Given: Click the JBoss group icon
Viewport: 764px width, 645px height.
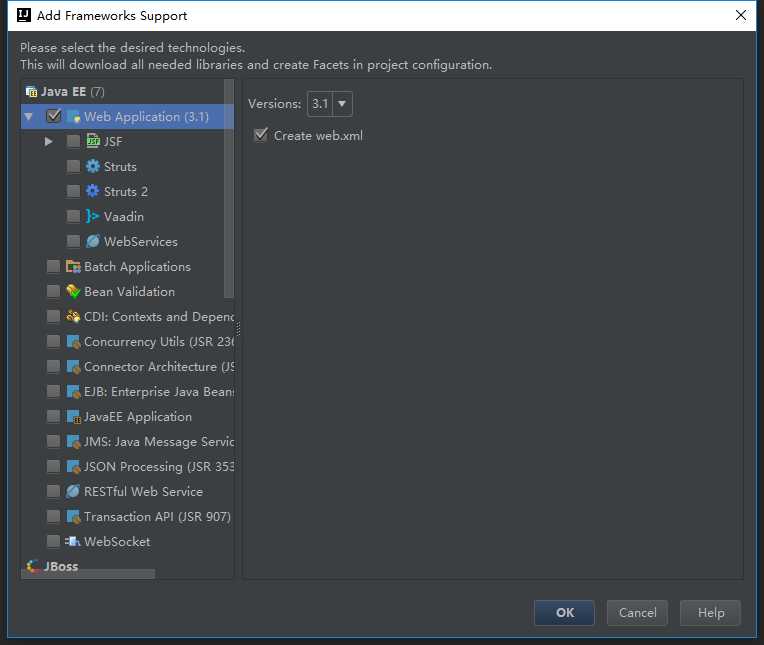Looking at the screenshot, I should 33,566.
